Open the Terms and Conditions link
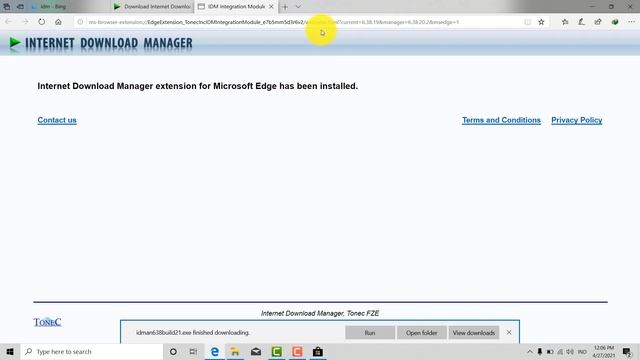640x360 pixels. (501, 120)
